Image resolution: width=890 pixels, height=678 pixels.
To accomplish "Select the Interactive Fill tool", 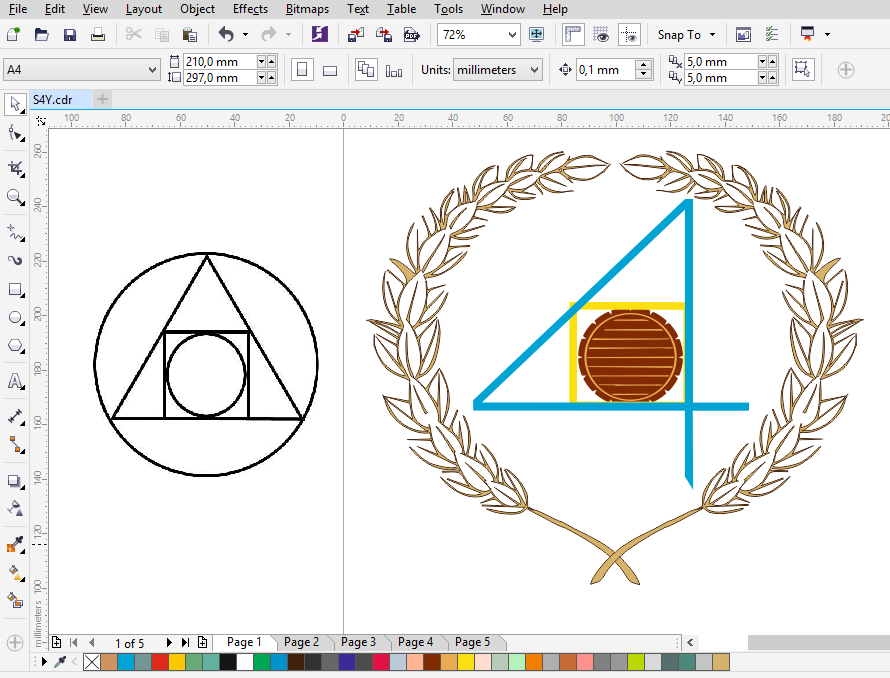I will pos(15,573).
